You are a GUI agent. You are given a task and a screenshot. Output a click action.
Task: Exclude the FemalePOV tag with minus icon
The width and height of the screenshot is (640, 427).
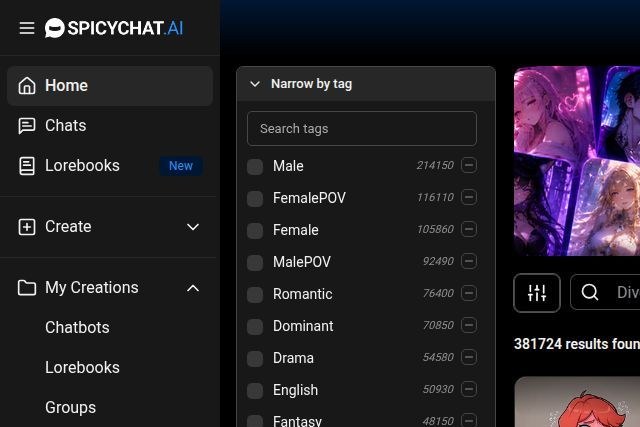click(x=469, y=197)
